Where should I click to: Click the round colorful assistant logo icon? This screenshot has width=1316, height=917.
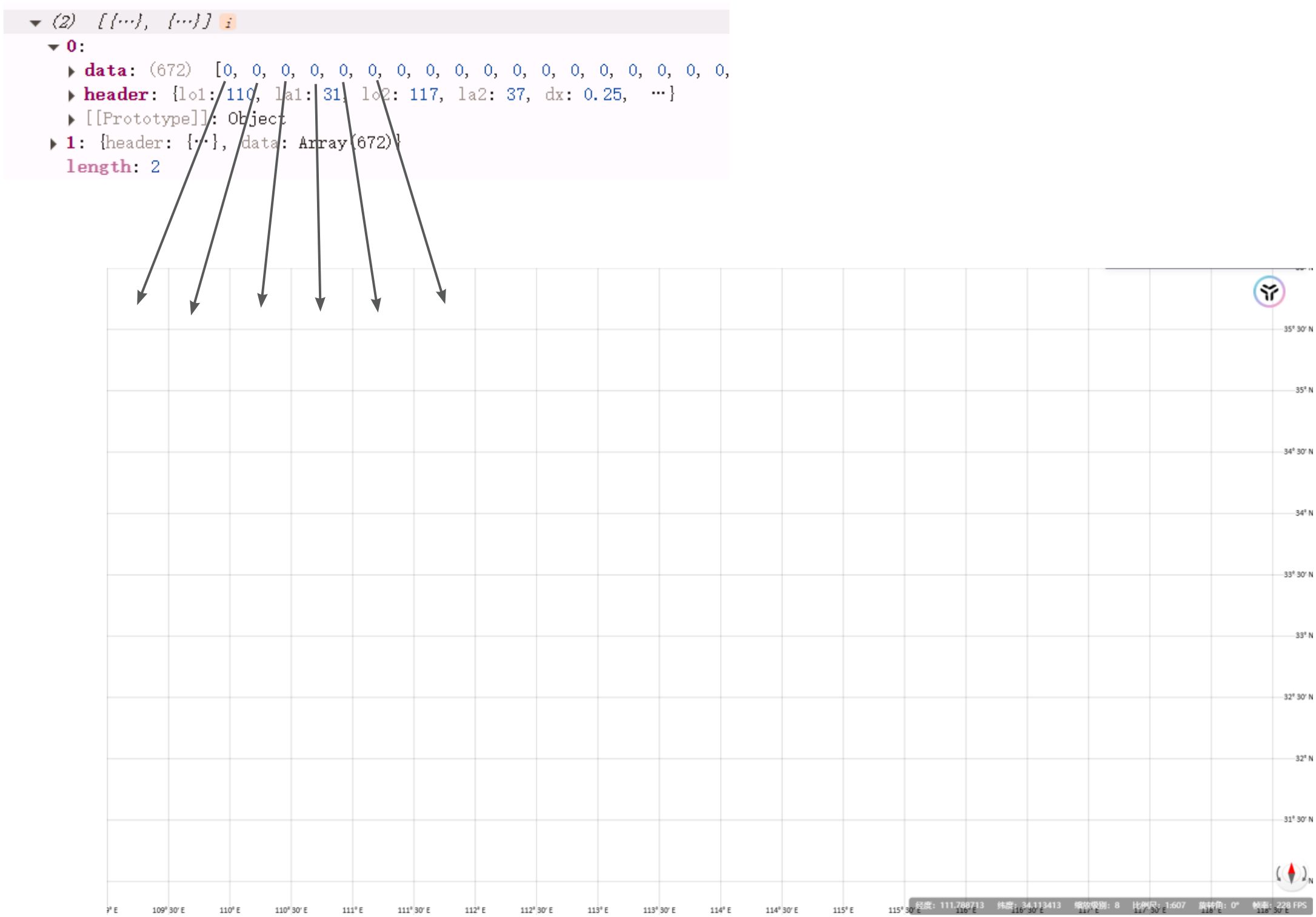[x=1269, y=292]
